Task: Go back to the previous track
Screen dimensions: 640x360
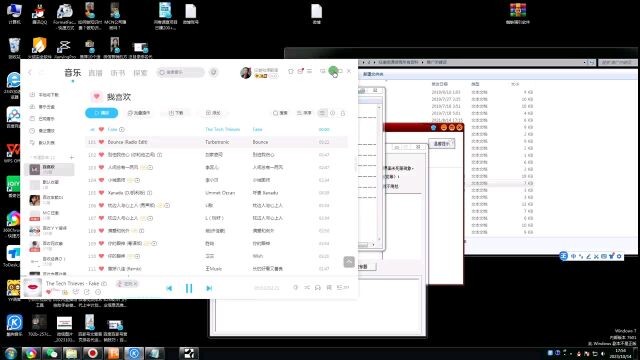Action: point(169,288)
